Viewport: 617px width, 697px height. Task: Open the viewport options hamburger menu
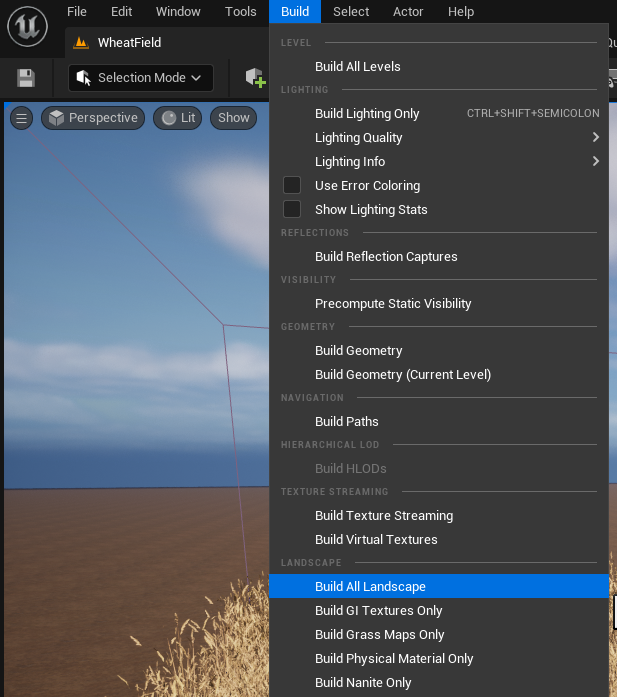coord(21,118)
